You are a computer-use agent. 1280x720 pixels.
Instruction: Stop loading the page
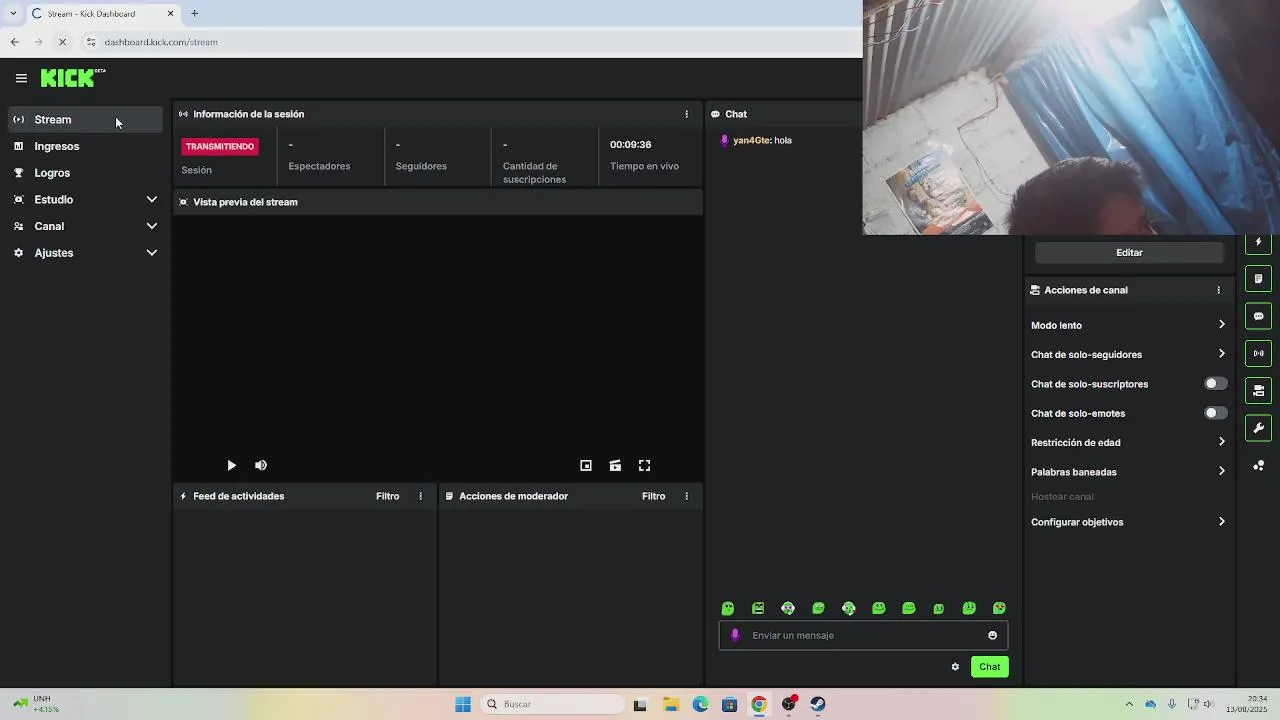pyautogui.click(x=62, y=42)
